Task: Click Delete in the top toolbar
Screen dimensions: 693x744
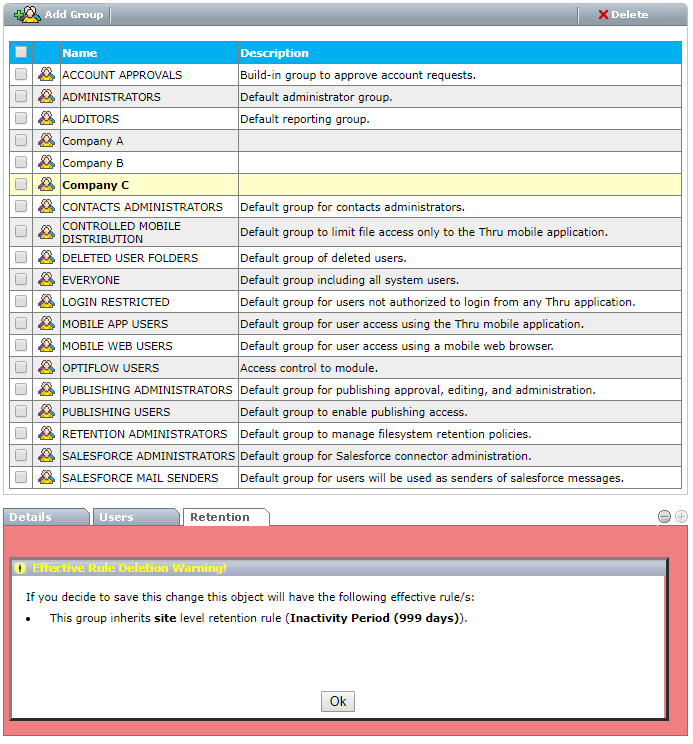Action: pos(623,15)
